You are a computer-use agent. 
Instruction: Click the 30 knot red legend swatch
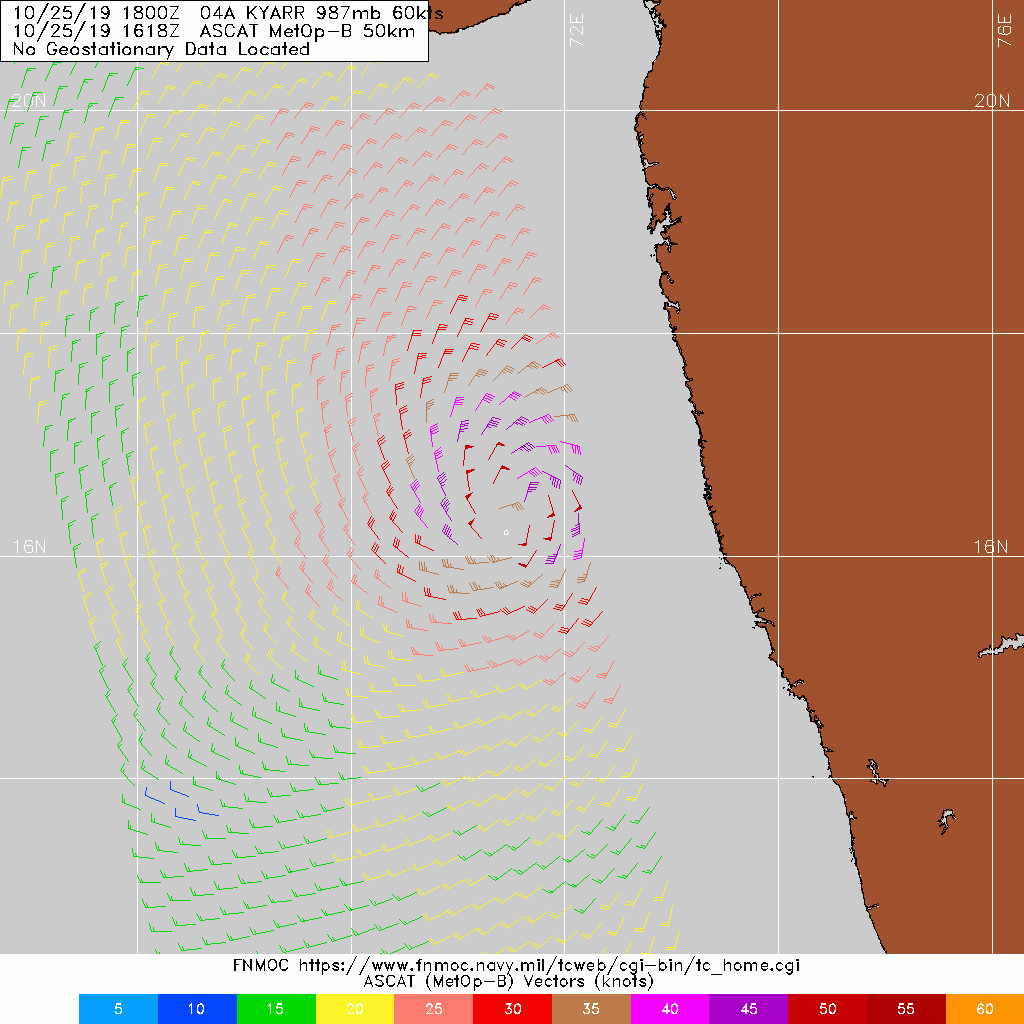512,1008
